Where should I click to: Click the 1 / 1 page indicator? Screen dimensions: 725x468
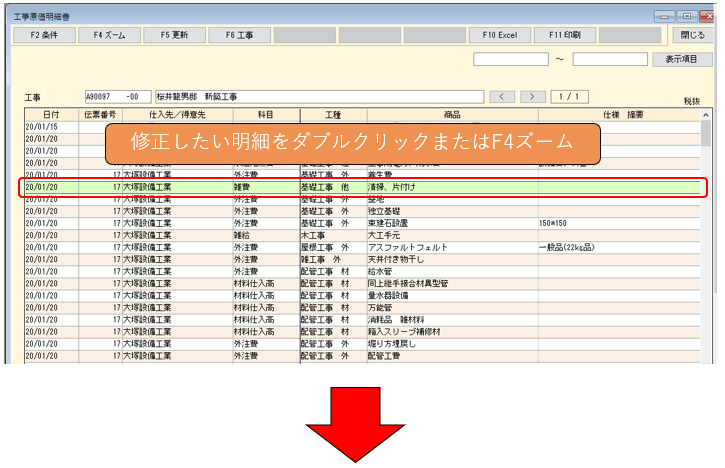point(570,97)
